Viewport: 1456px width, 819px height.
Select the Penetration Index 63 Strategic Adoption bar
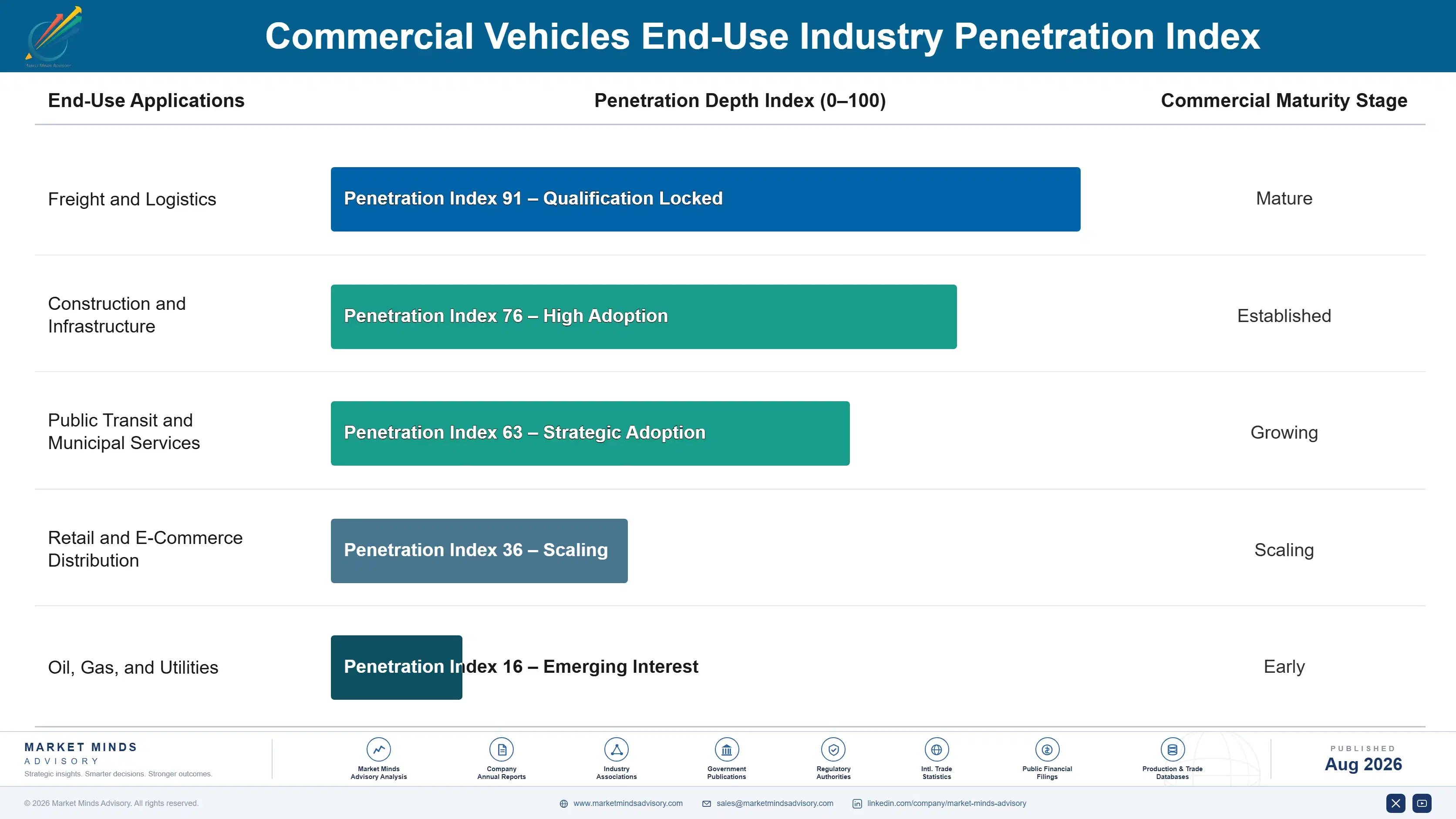click(590, 433)
